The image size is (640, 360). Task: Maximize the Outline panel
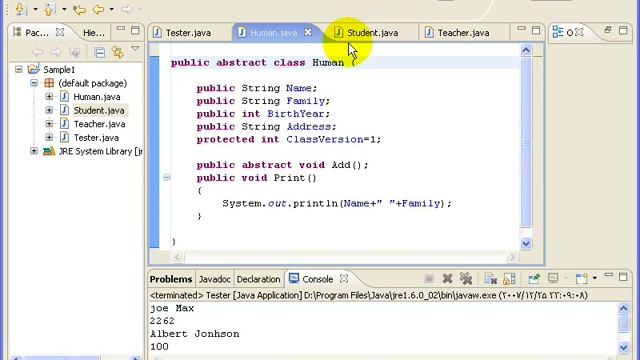pos(623,31)
